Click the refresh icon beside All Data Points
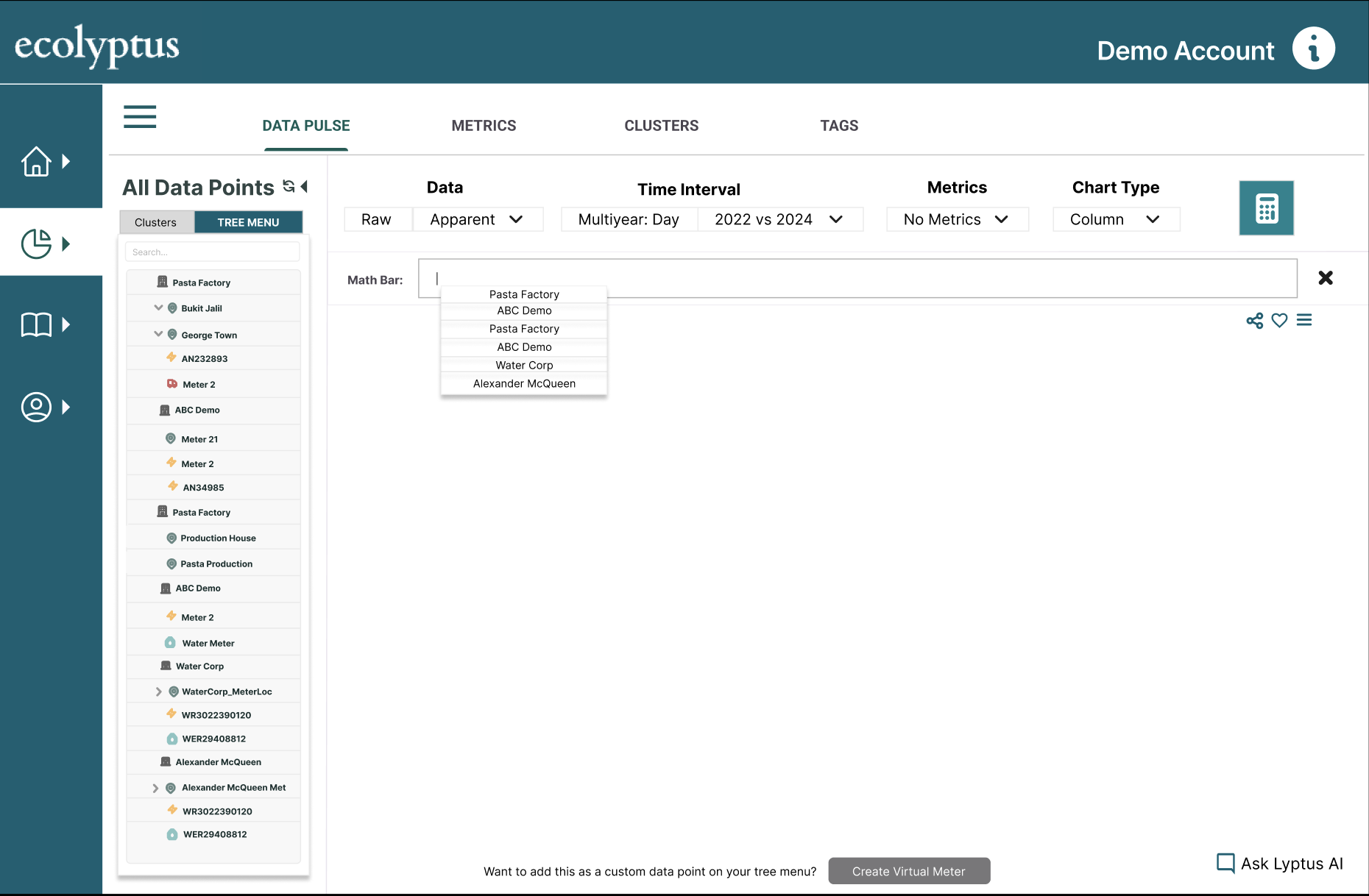The height and width of the screenshot is (896, 1369). pos(289,187)
